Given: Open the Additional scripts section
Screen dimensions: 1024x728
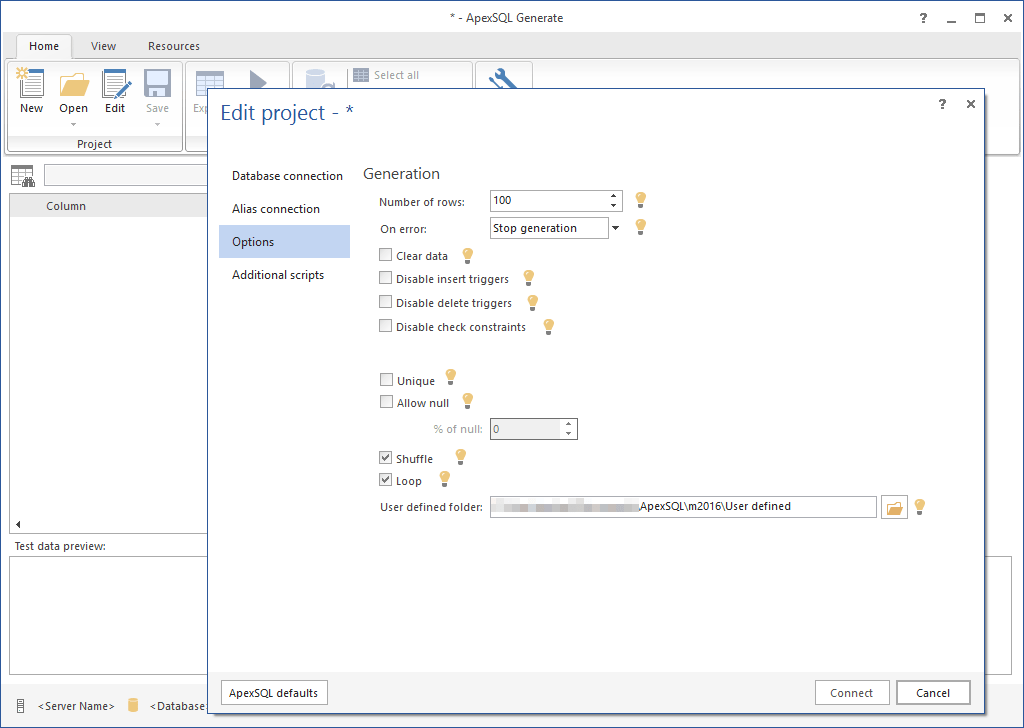Looking at the screenshot, I should [285, 275].
